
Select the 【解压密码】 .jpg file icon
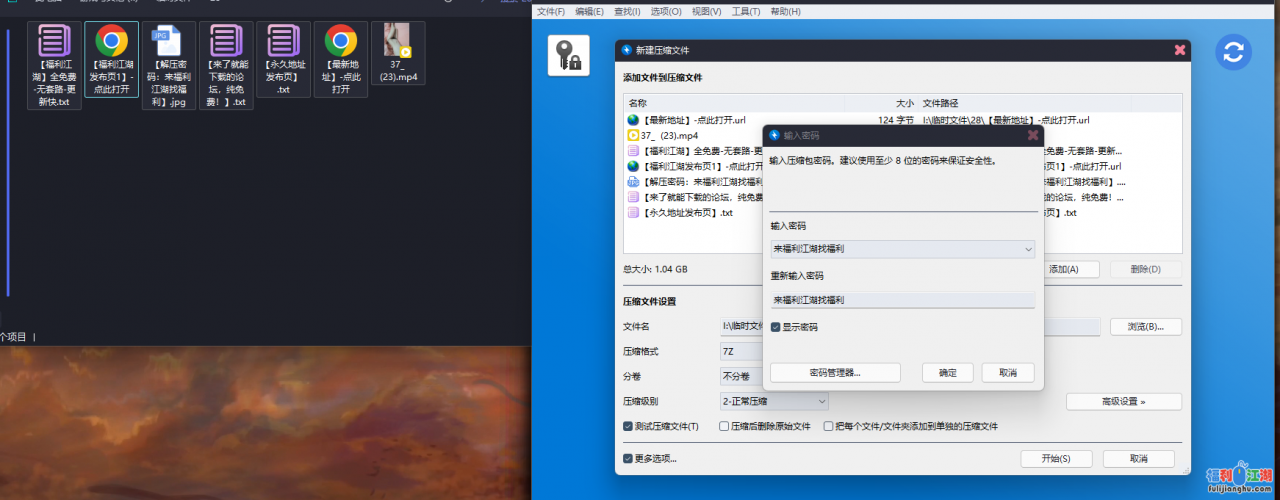167,43
